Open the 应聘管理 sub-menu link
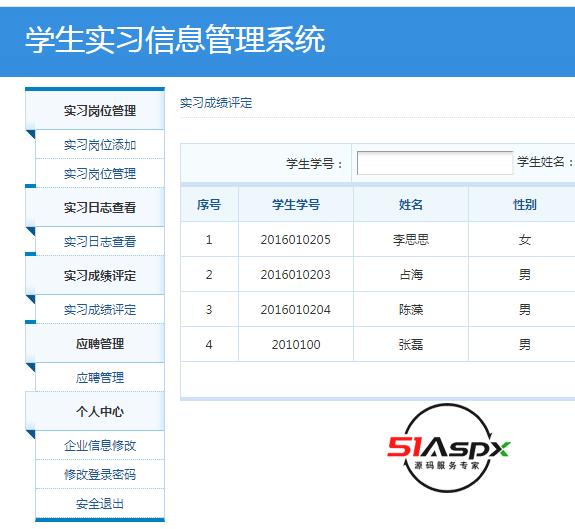575x529 pixels. [x=100, y=378]
